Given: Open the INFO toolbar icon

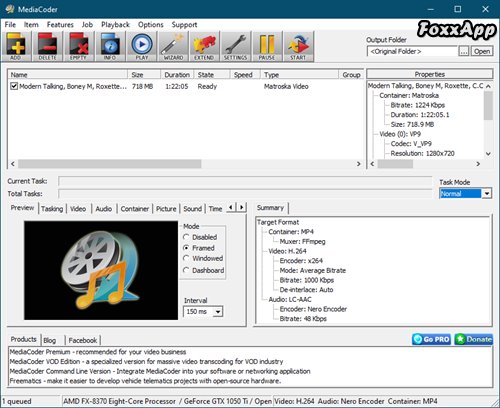Looking at the screenshot, I should [x=110, y=46].
